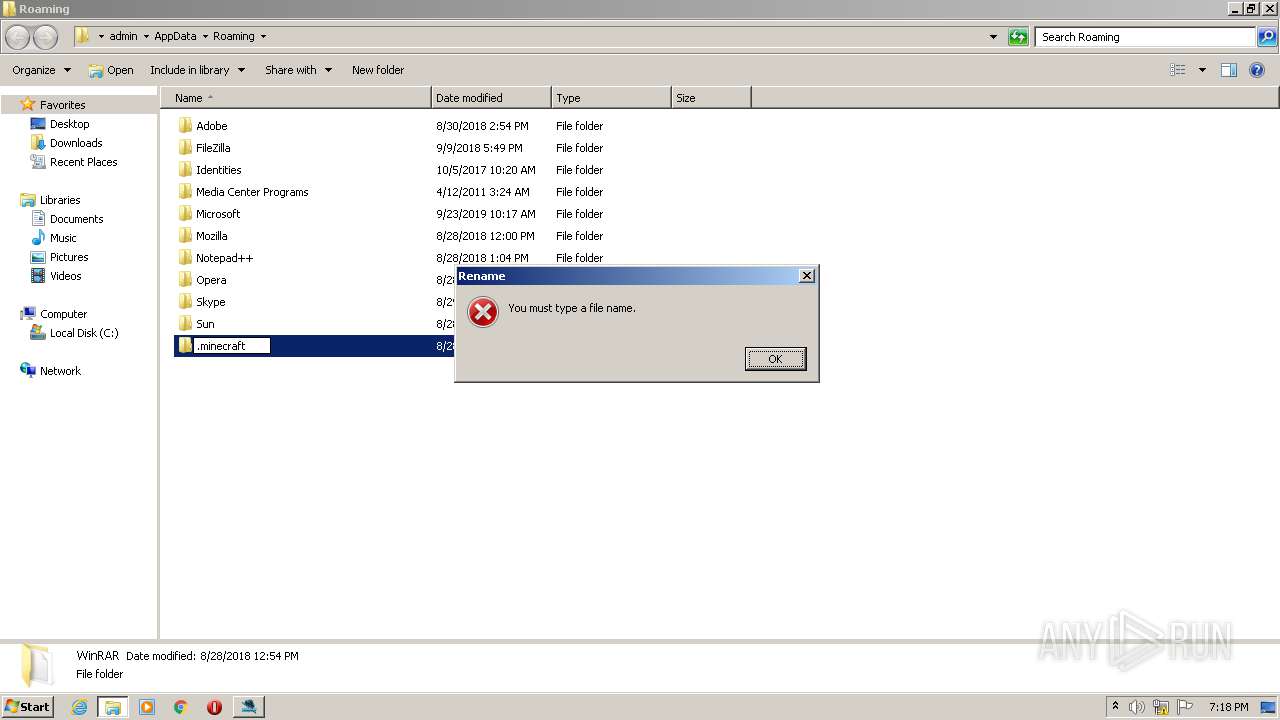Click the Open toolbar button

coord(111,70)
